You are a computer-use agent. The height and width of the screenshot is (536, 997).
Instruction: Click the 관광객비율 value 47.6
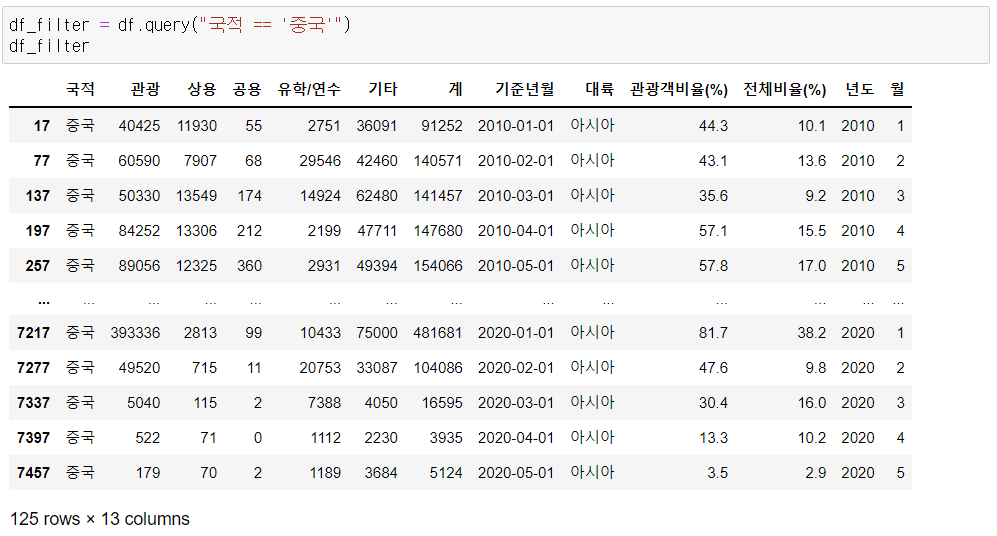point(713,368)
